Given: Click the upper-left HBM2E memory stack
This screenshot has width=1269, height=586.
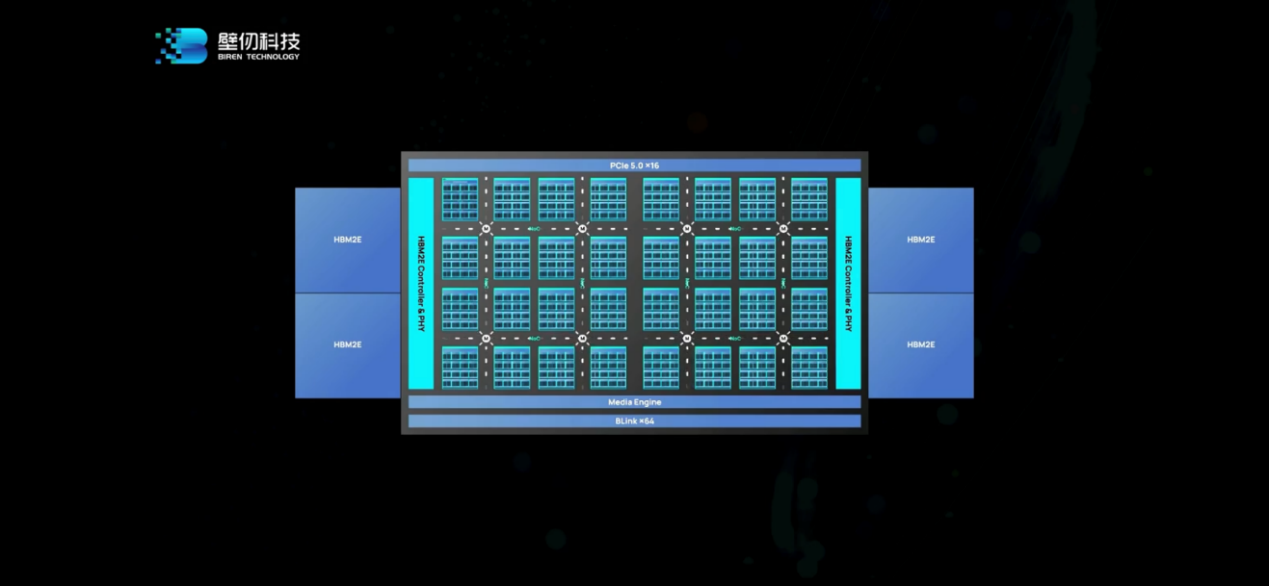Looking at the screenshot, I should pyautogui.click(x=347, y=240).
